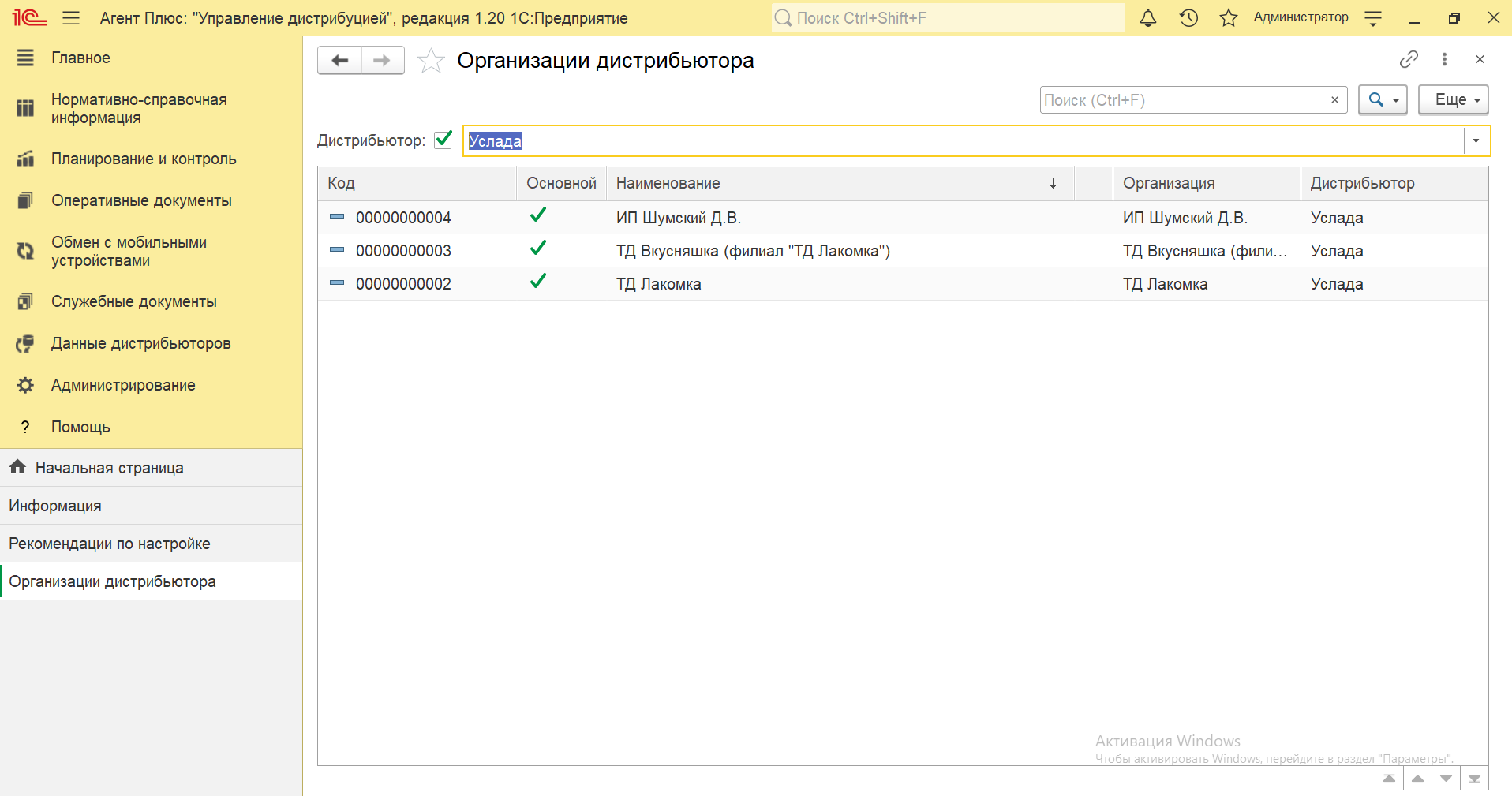Clear the list search field
1512x796 pixels.
[x=1334, y=100]
